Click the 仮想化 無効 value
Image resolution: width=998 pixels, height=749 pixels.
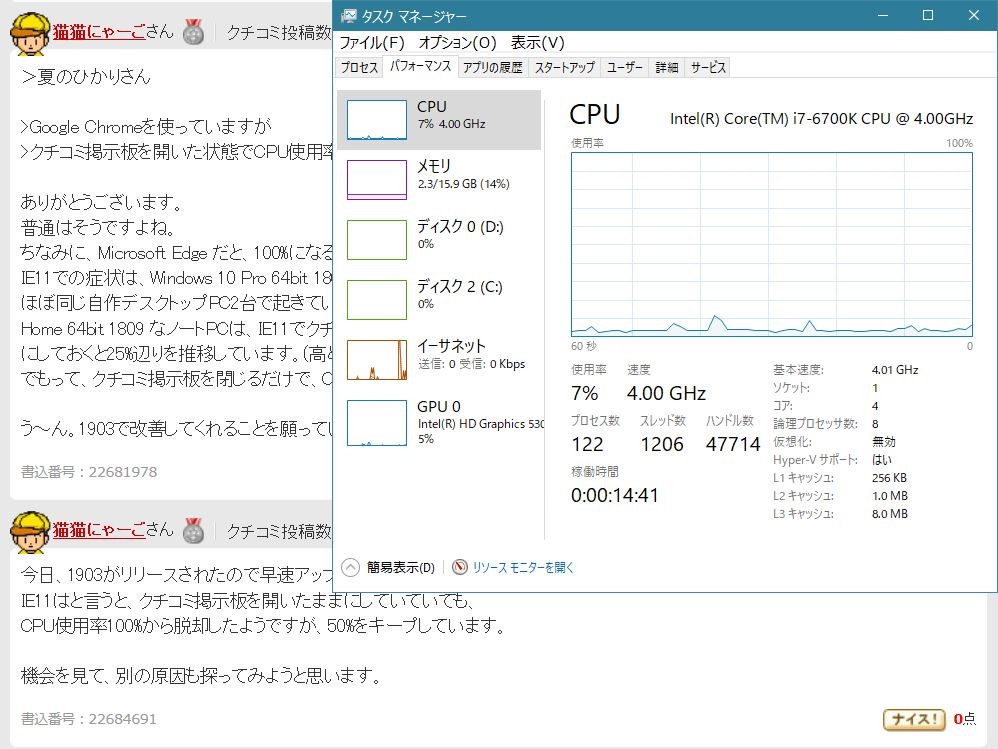(883, 442)
